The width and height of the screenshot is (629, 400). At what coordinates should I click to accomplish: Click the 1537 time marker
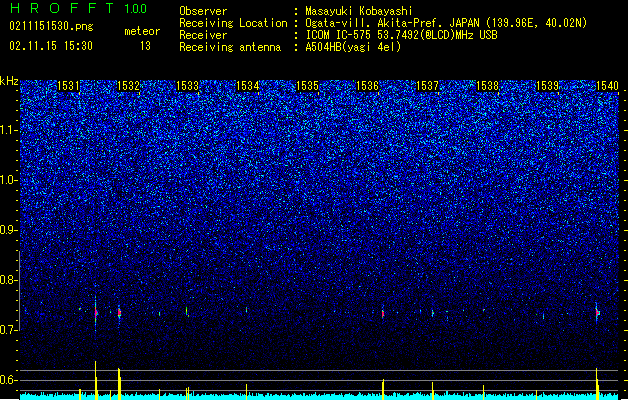coord(428,86)
